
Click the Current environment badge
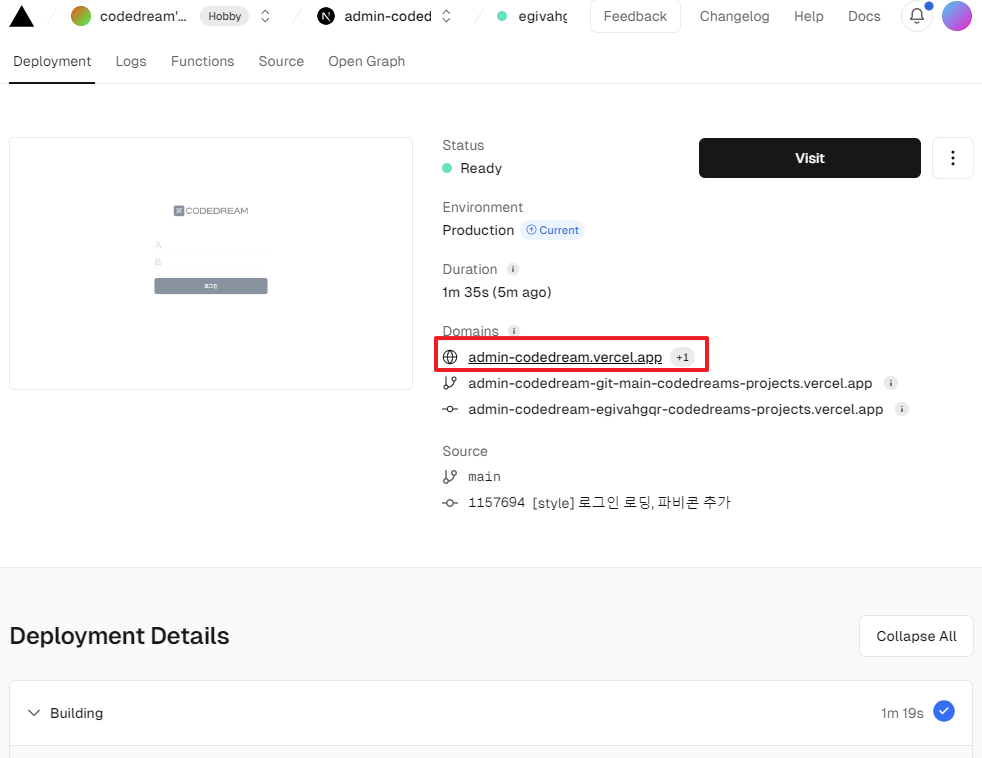(x=552, y=230)
